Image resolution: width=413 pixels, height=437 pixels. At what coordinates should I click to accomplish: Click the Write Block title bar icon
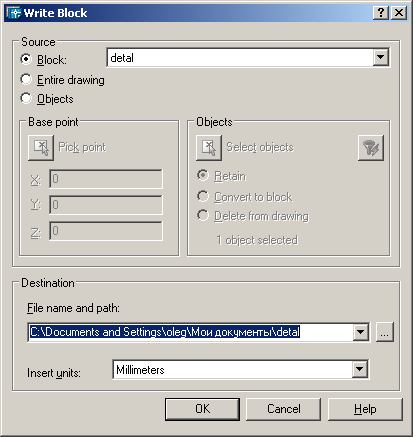click(14, 13)
